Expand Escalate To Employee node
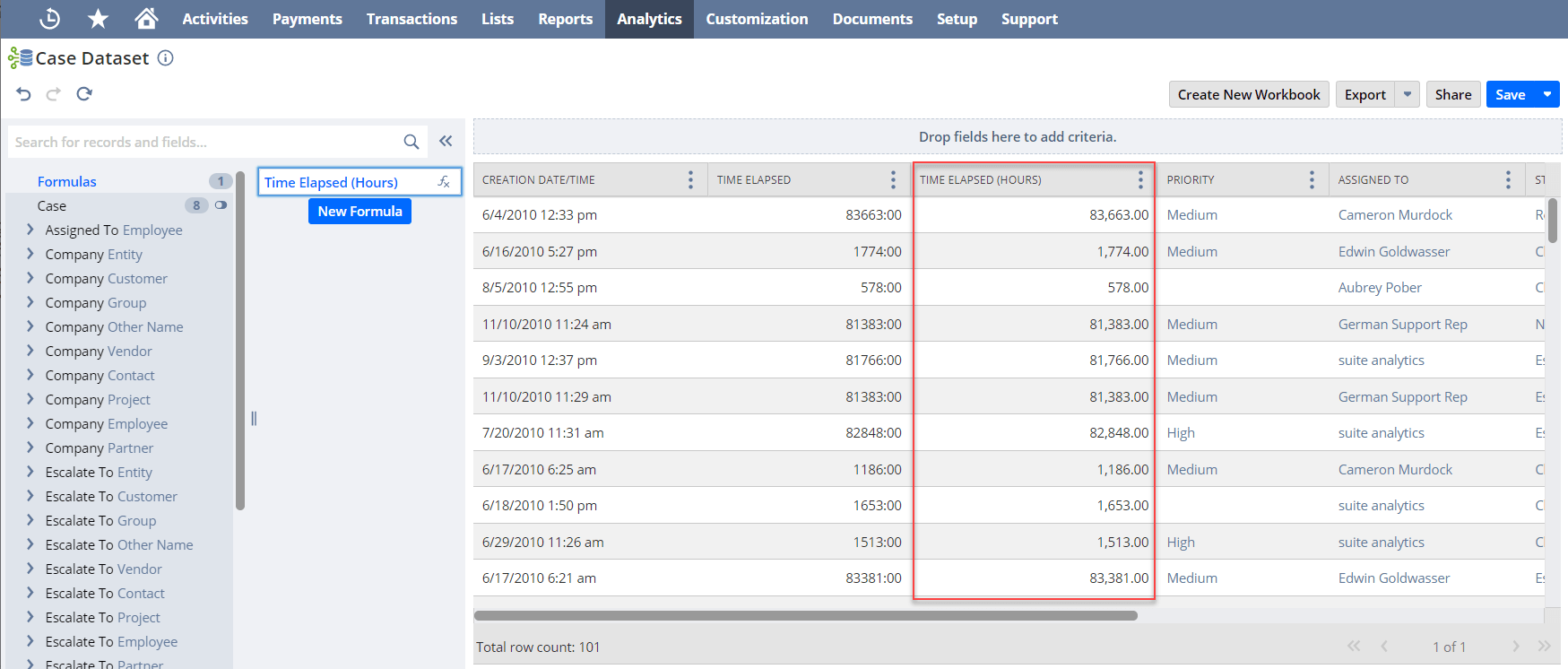The width and height of the screenshot is (1568, 669). tap(30, 641)
